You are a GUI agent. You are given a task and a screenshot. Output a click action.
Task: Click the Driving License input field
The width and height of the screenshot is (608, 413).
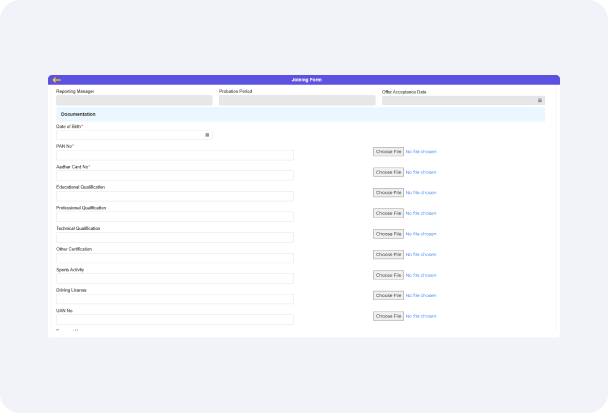pyautogui.click(x=175, y=299)
